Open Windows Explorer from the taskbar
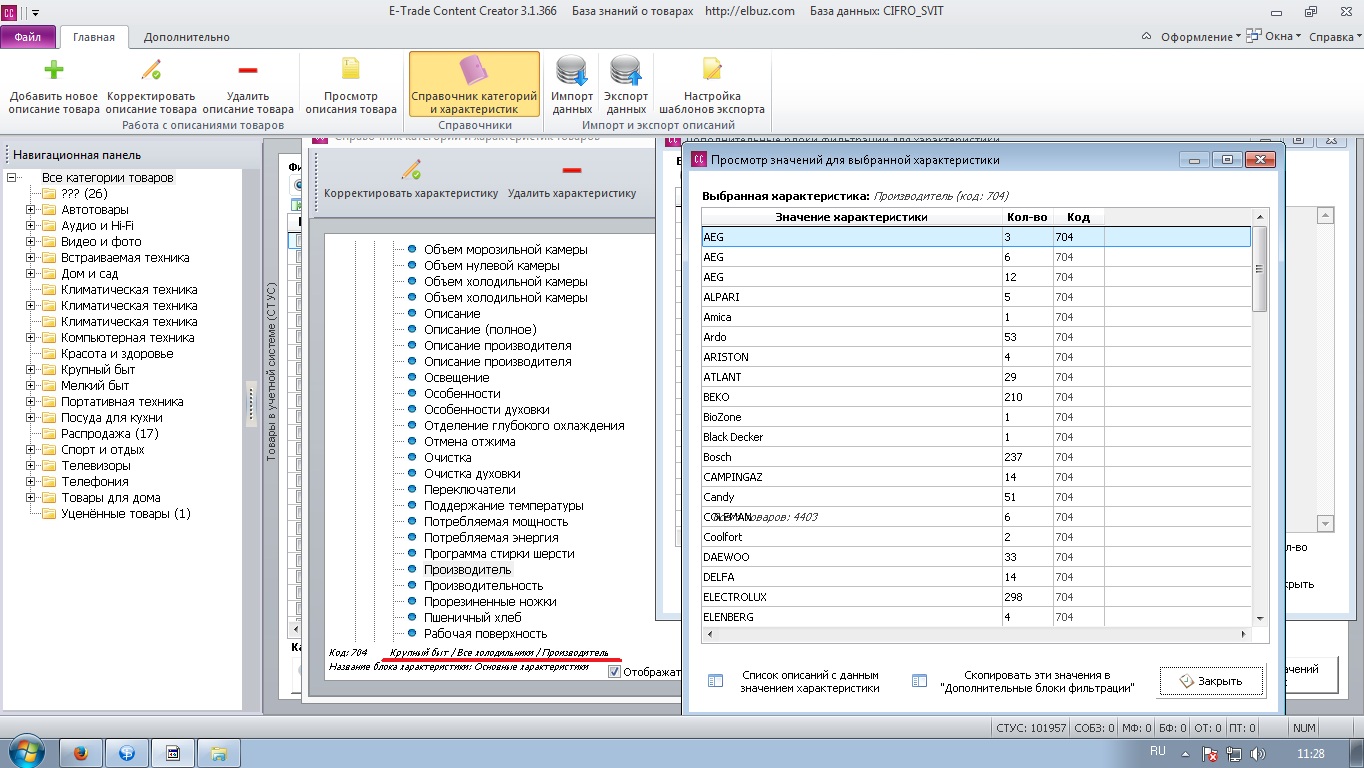This screenshot has height=768, width=1364. (219, 752)
